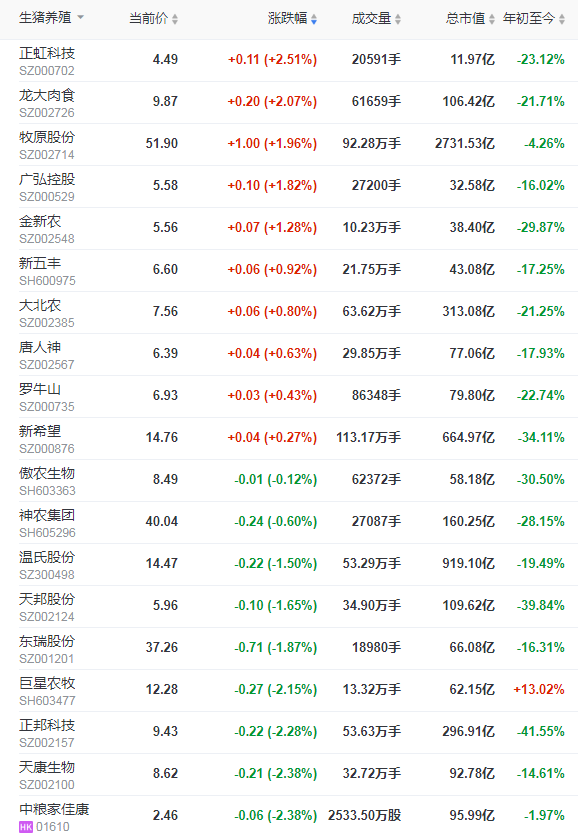Select stock code SZ300498
Screen dimensions: 578x836
point(47,575)
